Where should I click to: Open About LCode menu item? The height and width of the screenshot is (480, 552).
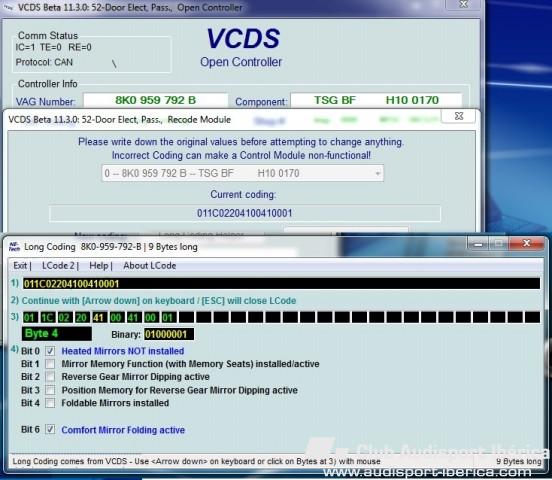click(150, 266)
